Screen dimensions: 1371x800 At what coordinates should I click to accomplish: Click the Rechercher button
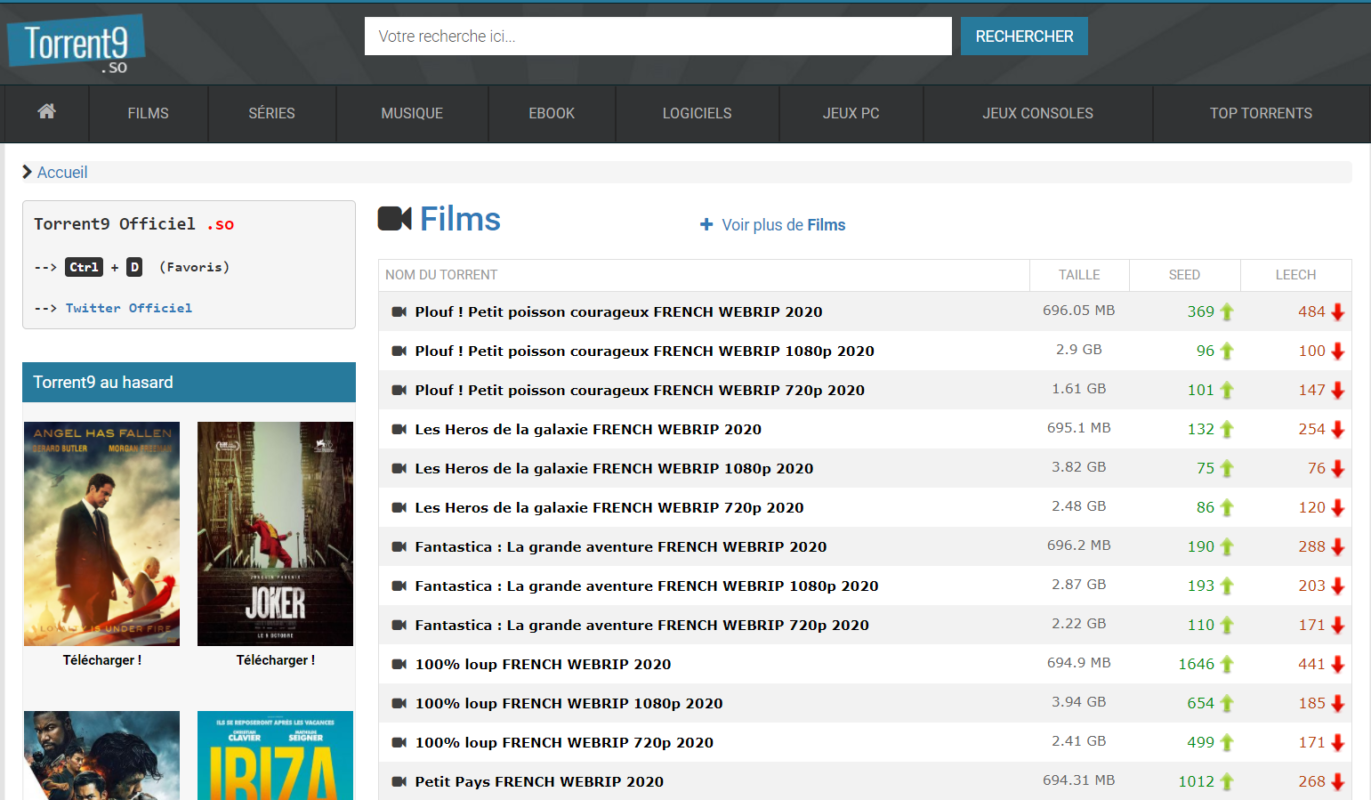point(1024,36)
